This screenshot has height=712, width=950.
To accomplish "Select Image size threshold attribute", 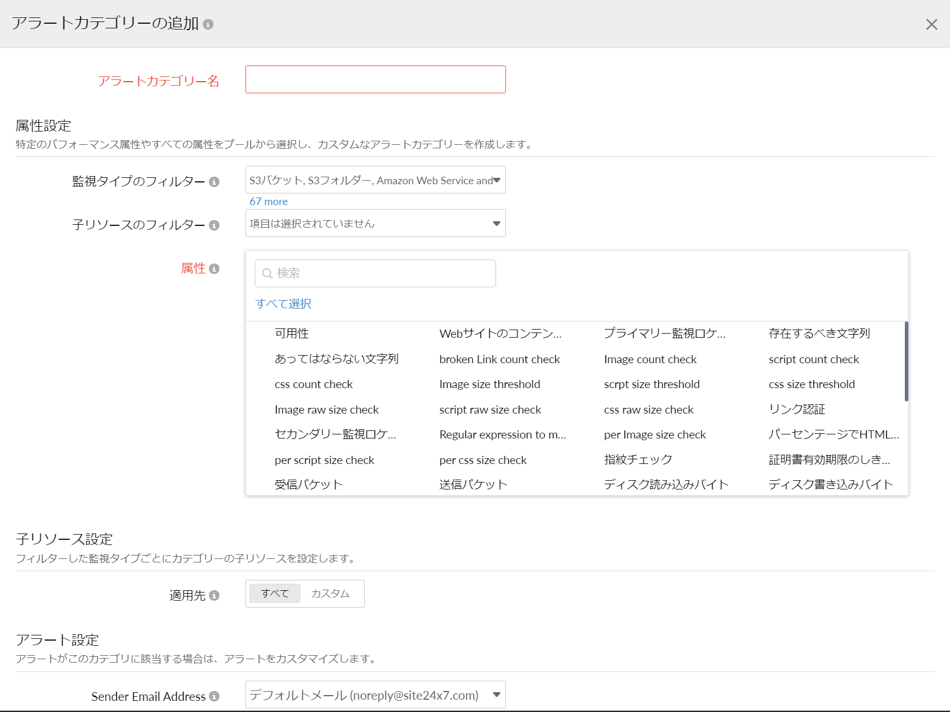I will coord(490,384).
